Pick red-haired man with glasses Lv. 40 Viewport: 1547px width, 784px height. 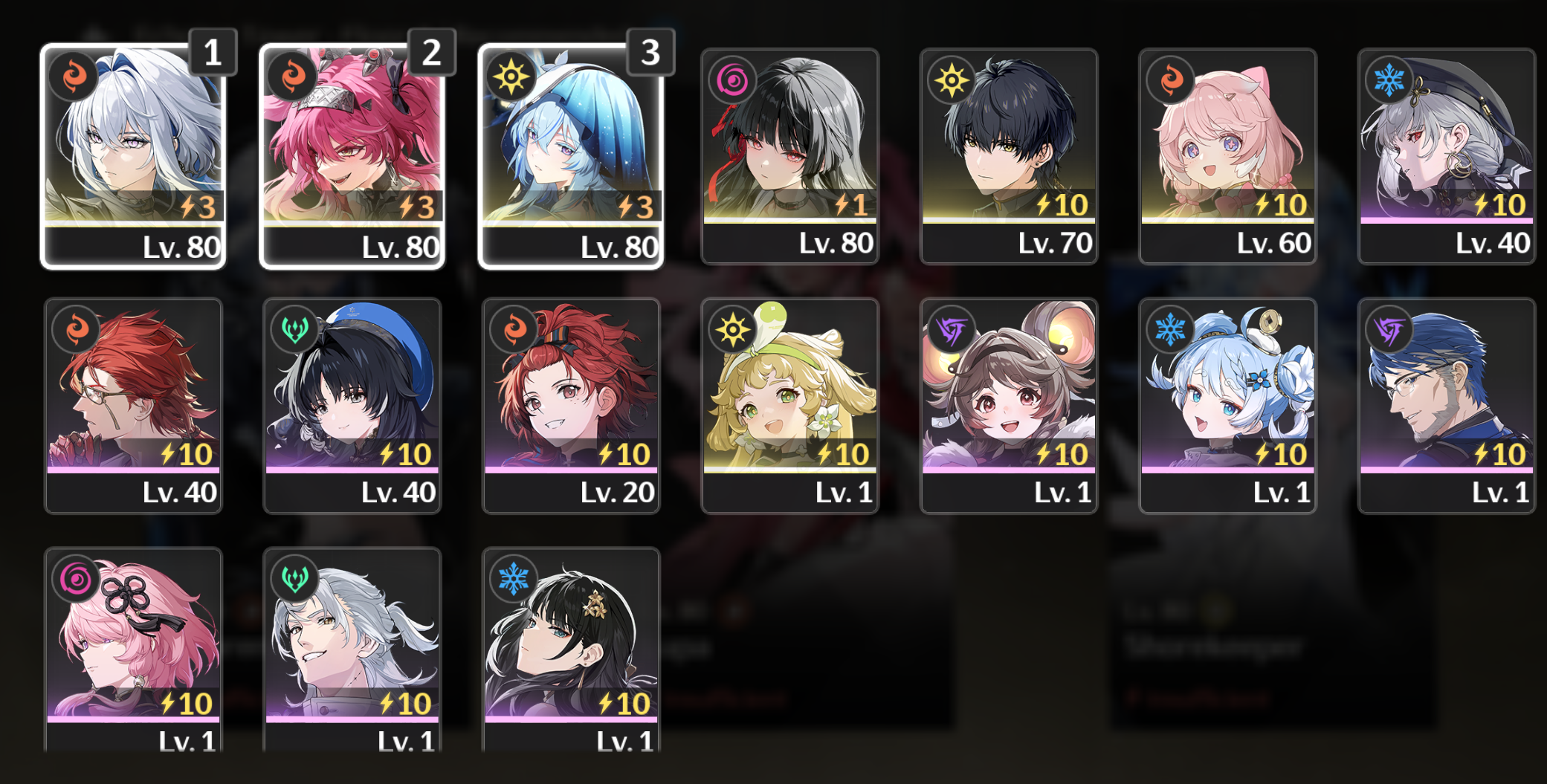tap(133, 406)
